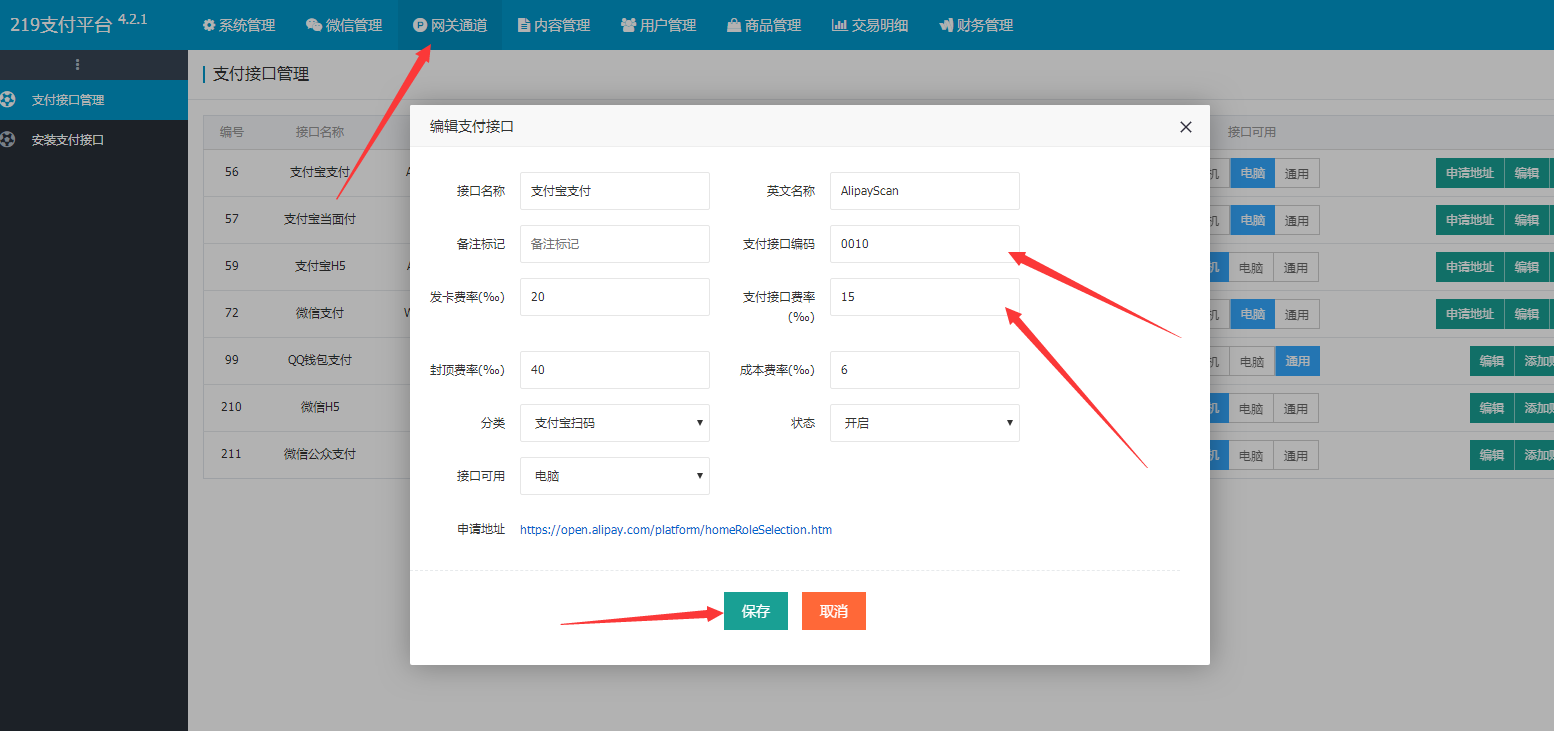Toggle 电脑 for row 210 微信H5

[x=1252, y=408]
